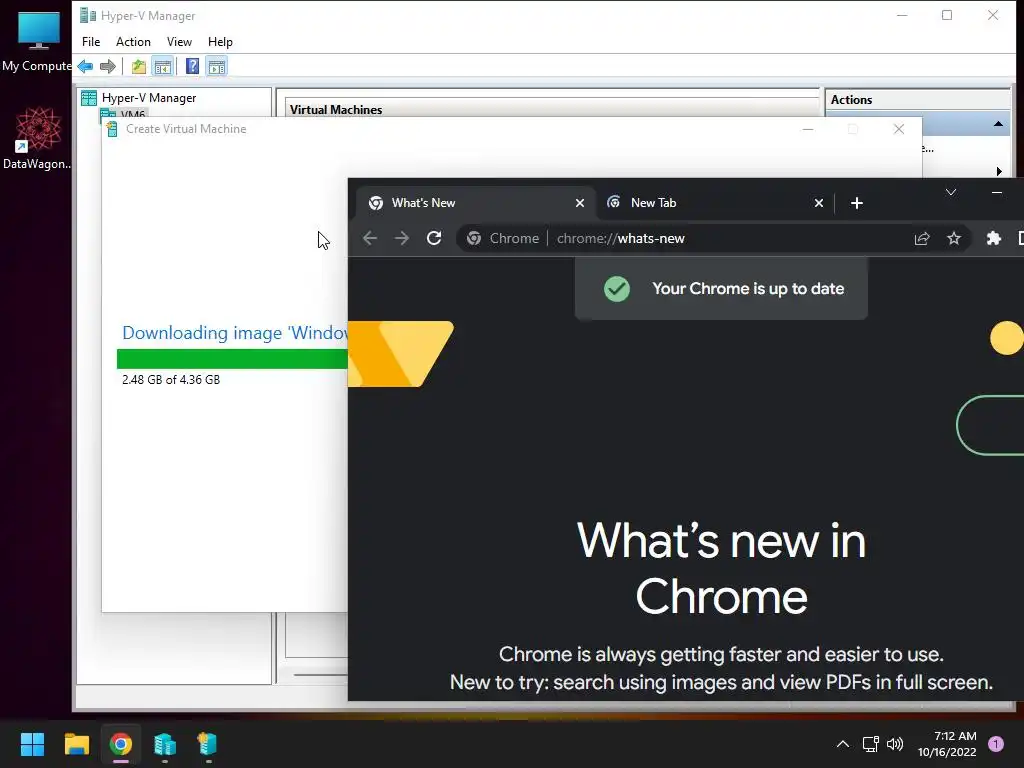Viewport: 1024px width, 768px height.
Task: Click the Up one level folder icon
Action: coord(138,66)
